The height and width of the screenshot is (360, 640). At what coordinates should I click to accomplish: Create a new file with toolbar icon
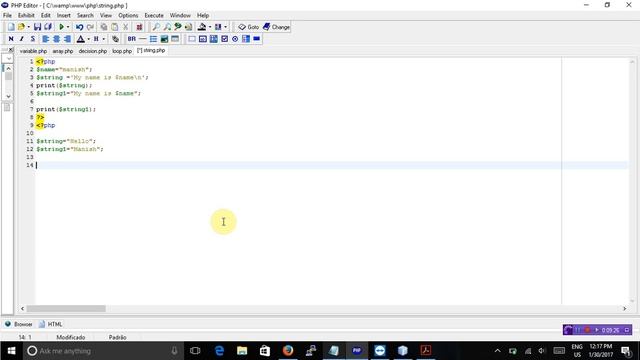click(x=11, y=27)
